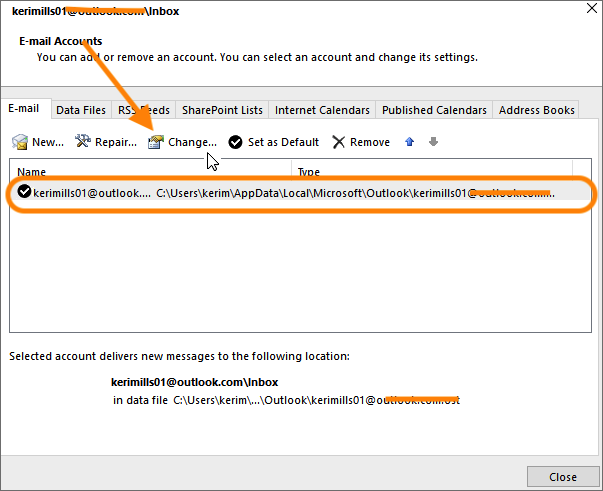
Task: Select the kerimills01@outlook account name
Action: click(x=92, y=193)
